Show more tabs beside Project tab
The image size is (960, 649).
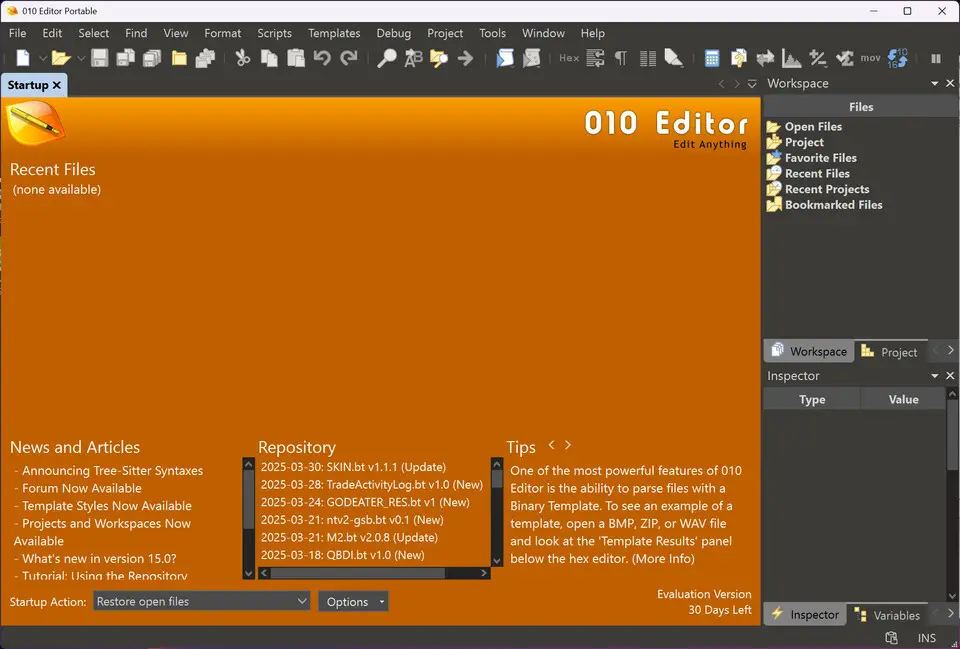(x=950, y=351)
